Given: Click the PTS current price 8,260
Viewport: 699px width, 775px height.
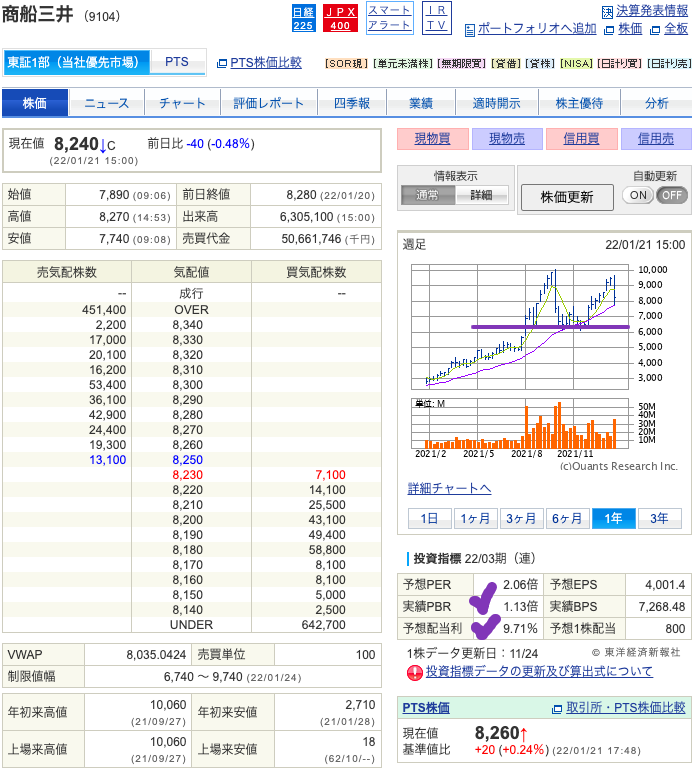Looking at the screenshot, I should (x=497, y=733).
